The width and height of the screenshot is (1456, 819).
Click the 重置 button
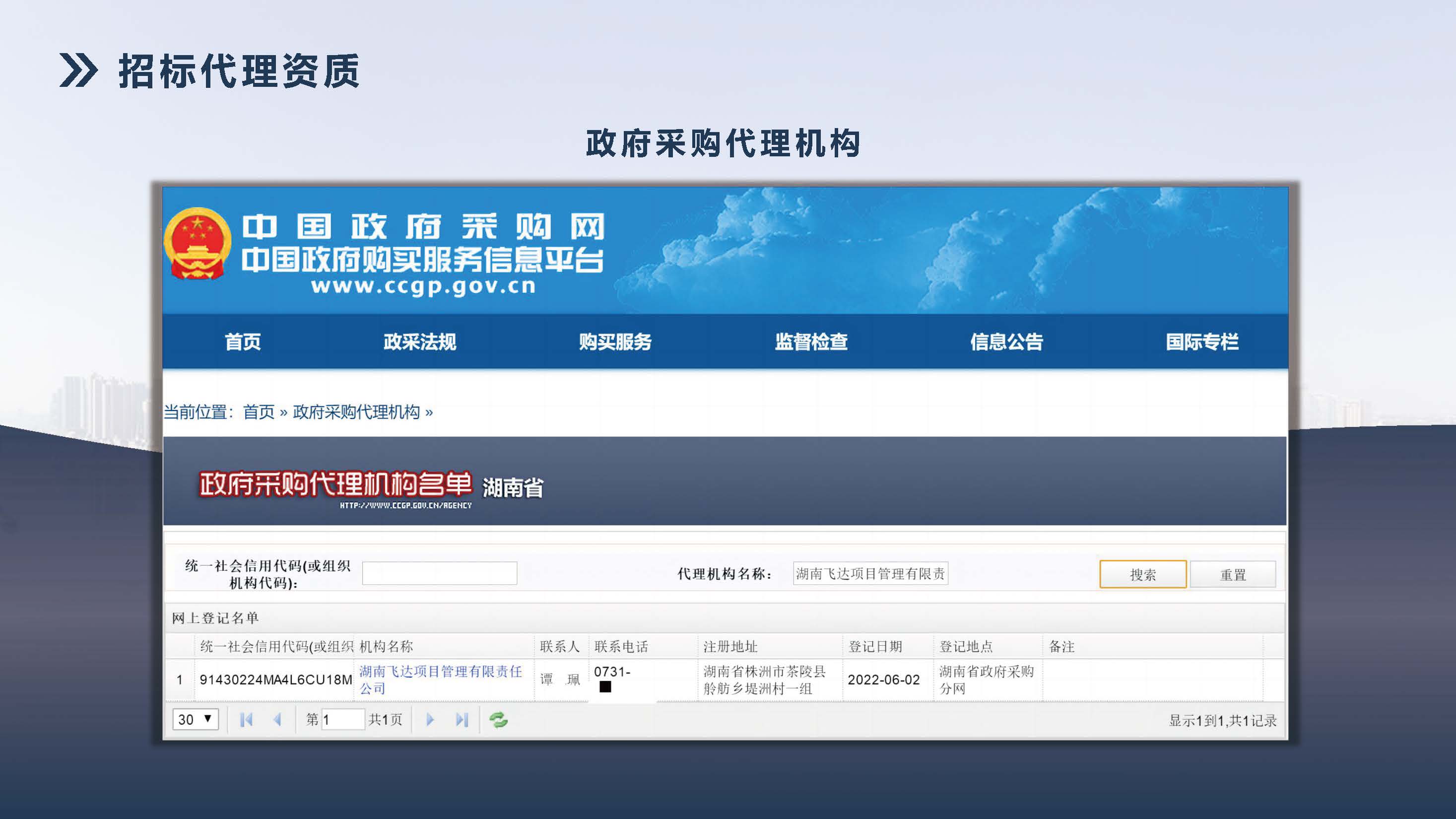point(1233,574)
